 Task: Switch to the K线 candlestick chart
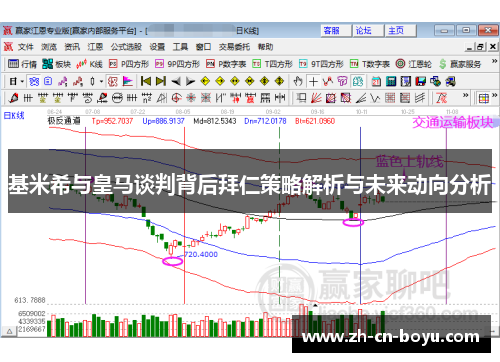[89, 64]
